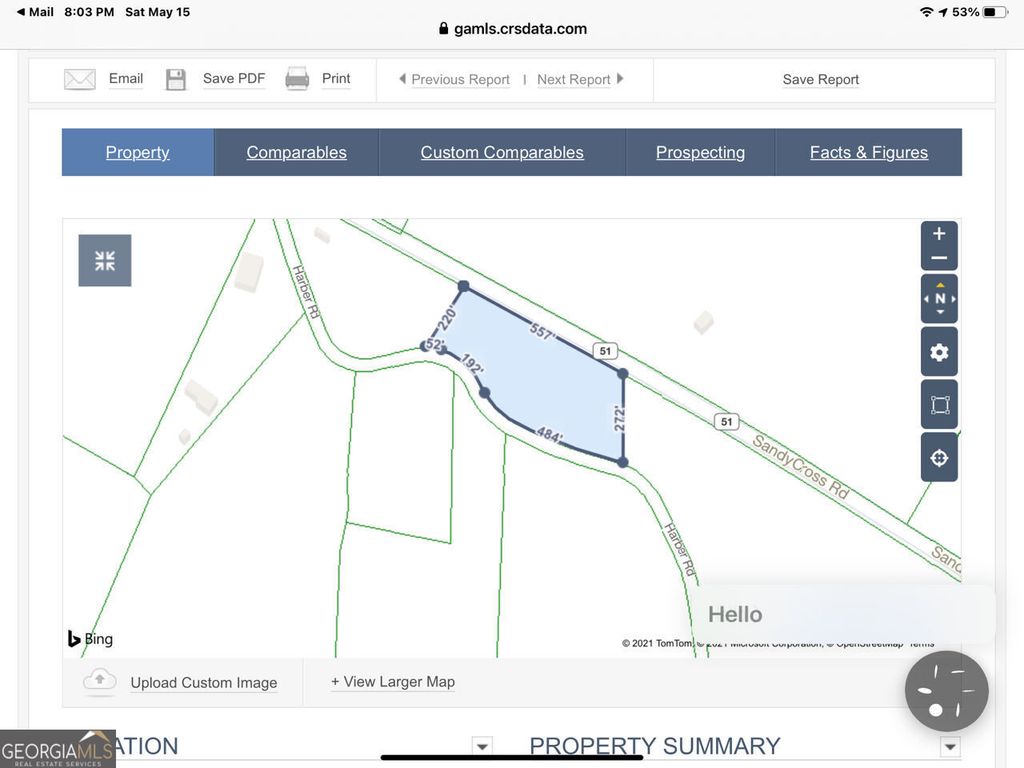Zoom in the map with plus
1024x768 pixels.
(939, 234)
